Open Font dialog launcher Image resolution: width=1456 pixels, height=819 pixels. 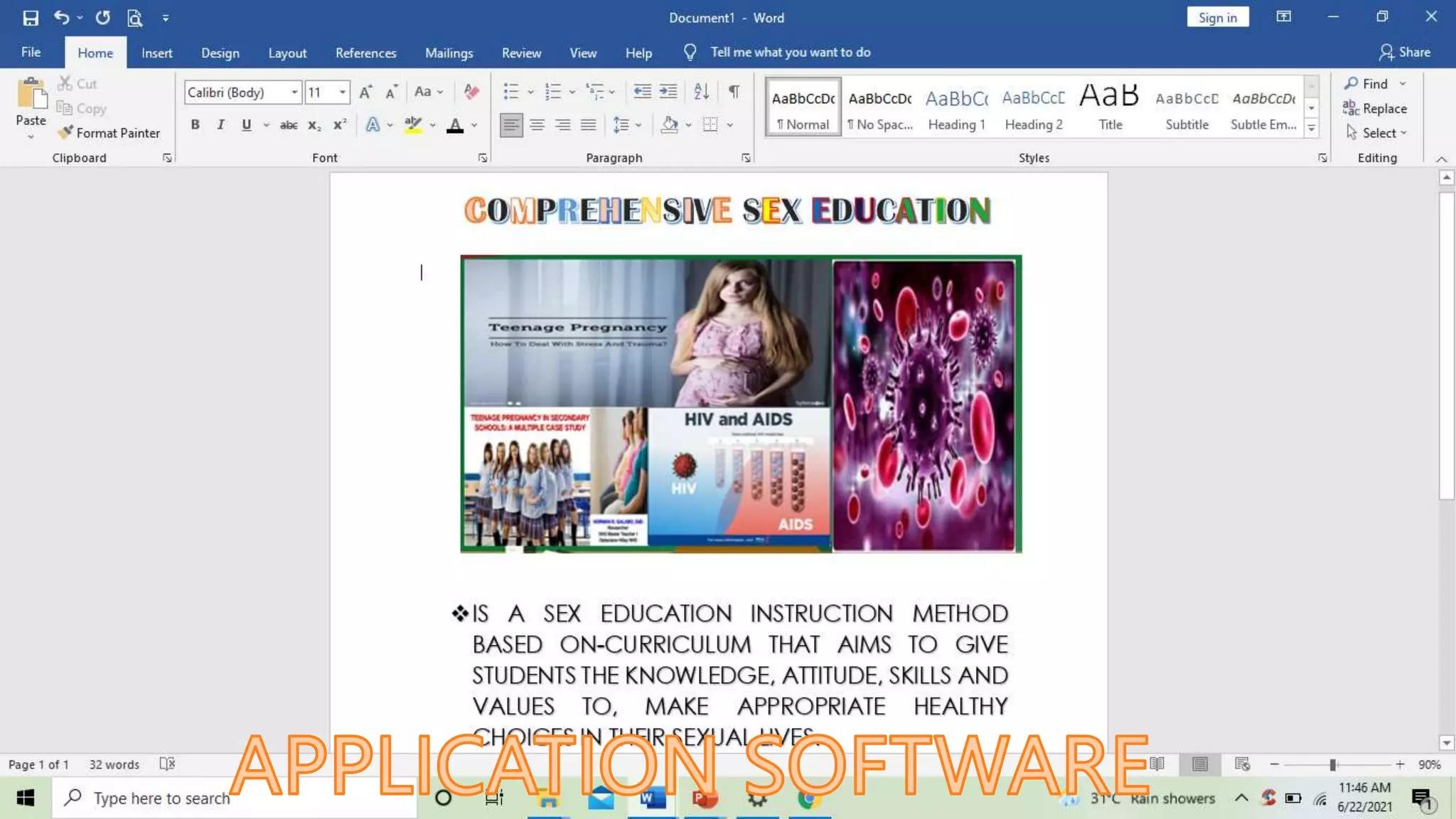coord(483,158)
